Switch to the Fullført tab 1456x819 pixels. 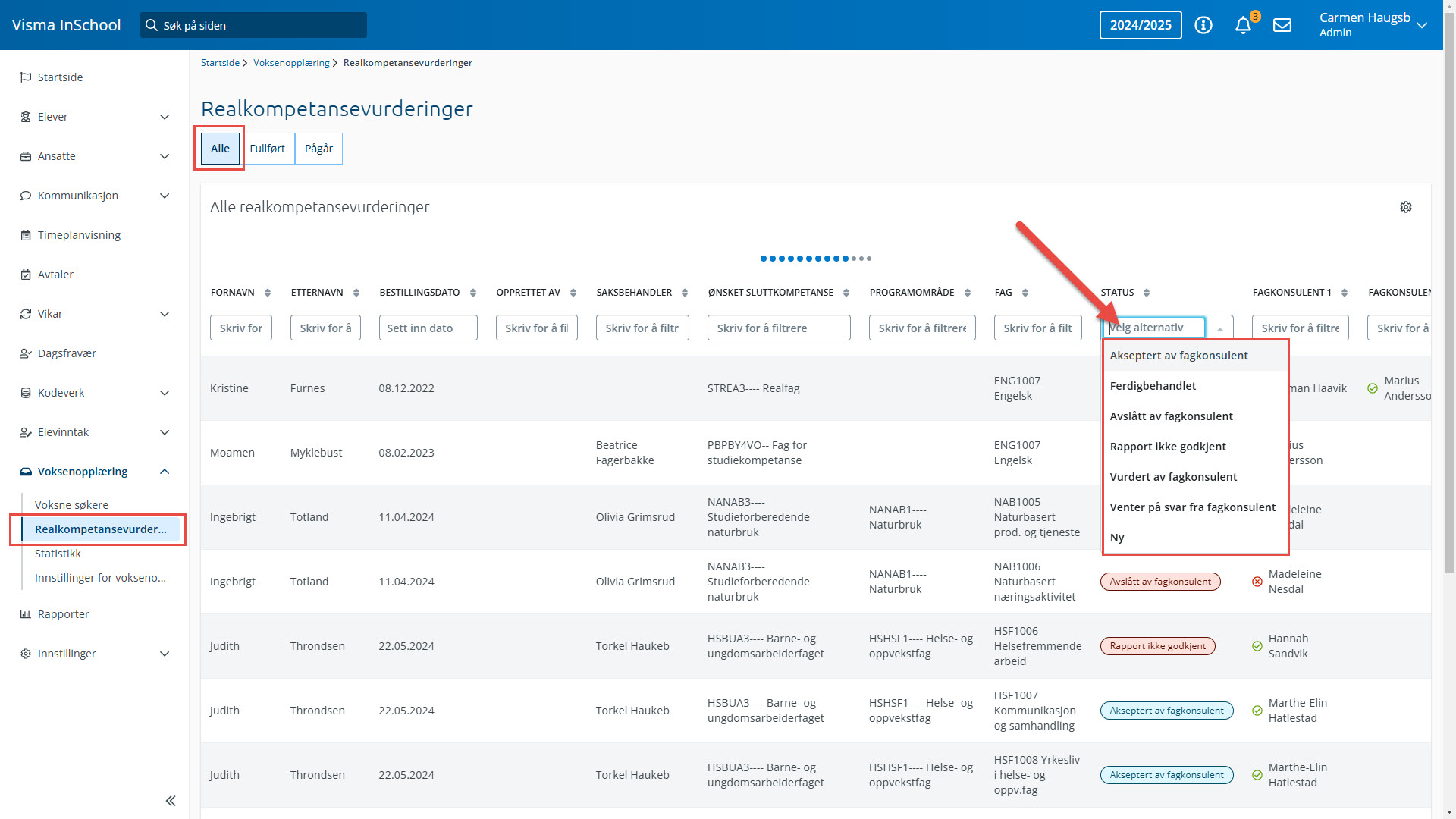(x=267, y=149)
